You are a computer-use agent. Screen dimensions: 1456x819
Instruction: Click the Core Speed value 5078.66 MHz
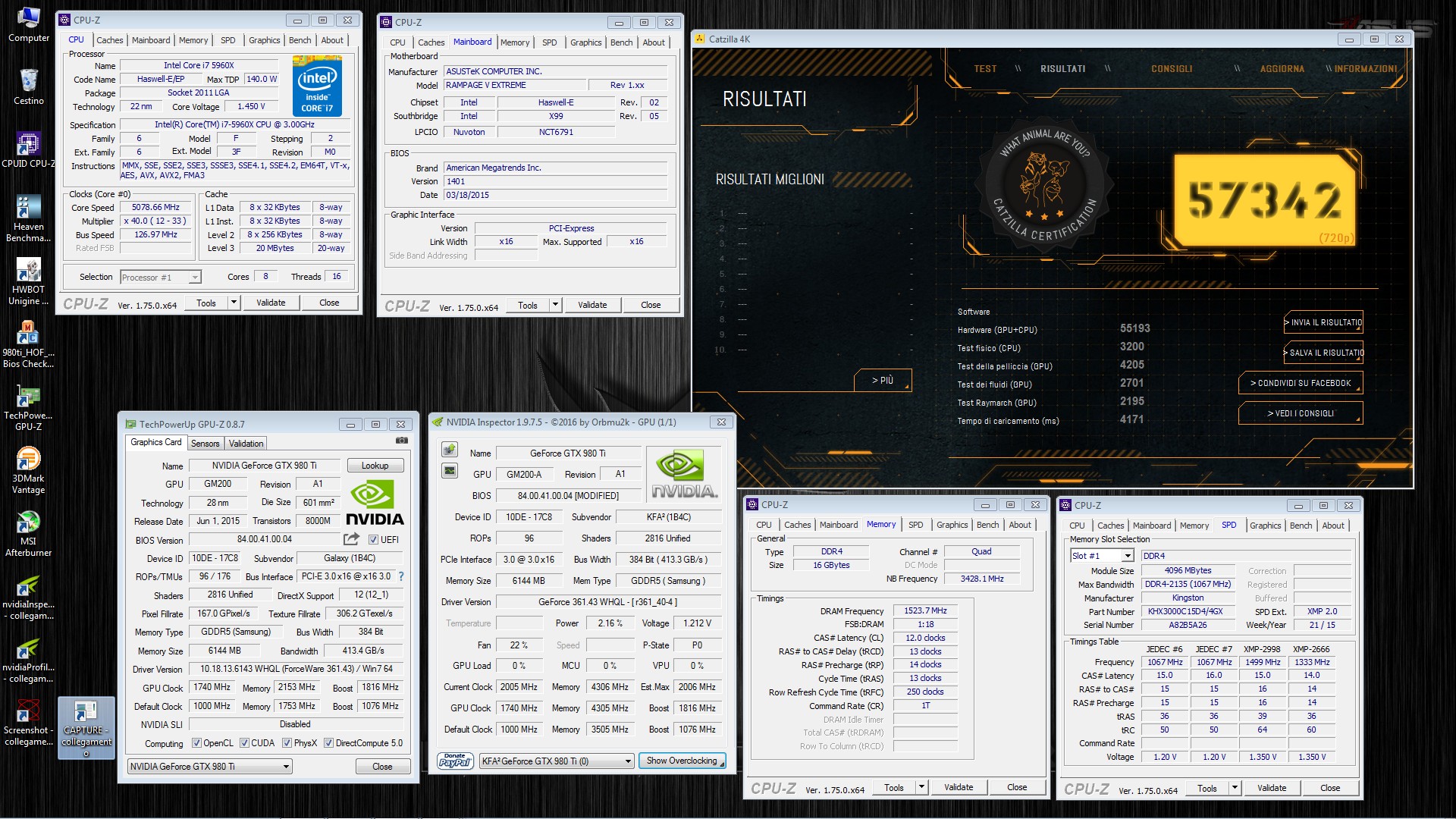pos(155,208)
